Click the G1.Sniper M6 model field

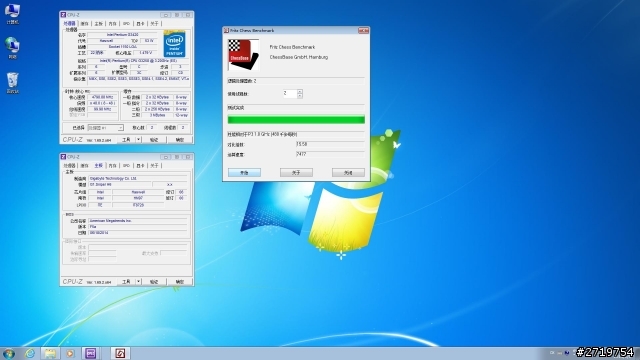pos(120,184)
